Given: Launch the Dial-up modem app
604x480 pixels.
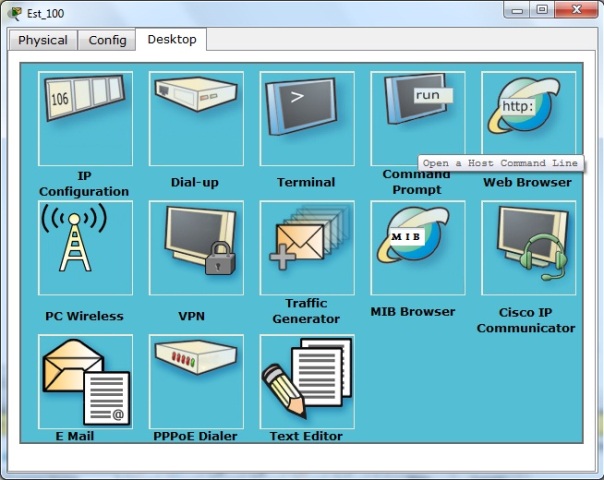Looking at the screenshot, I should coord(196,118).
